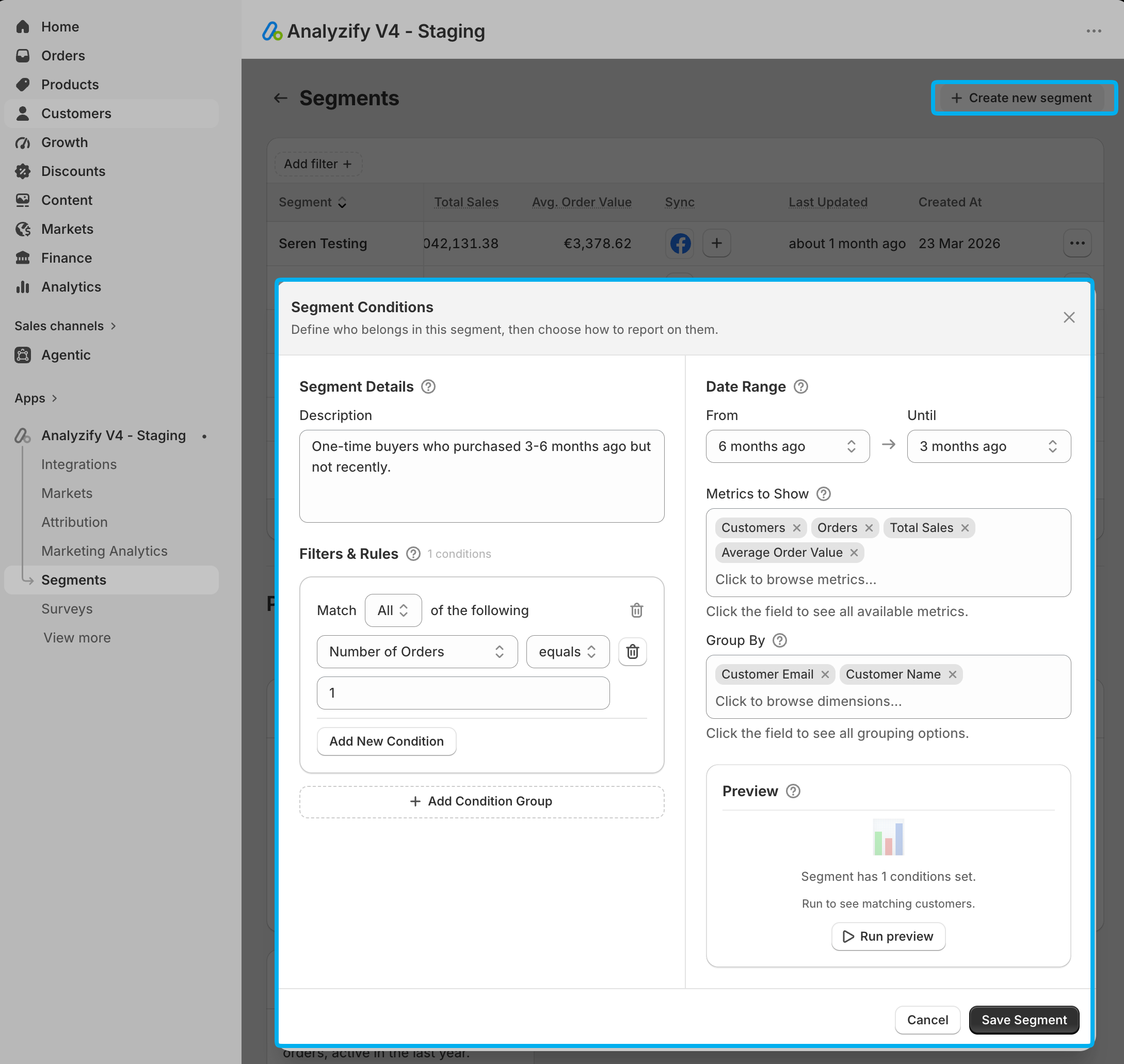Remove the Customer Name grouping tag
Screen dimensions: 1124x1064
952,675
